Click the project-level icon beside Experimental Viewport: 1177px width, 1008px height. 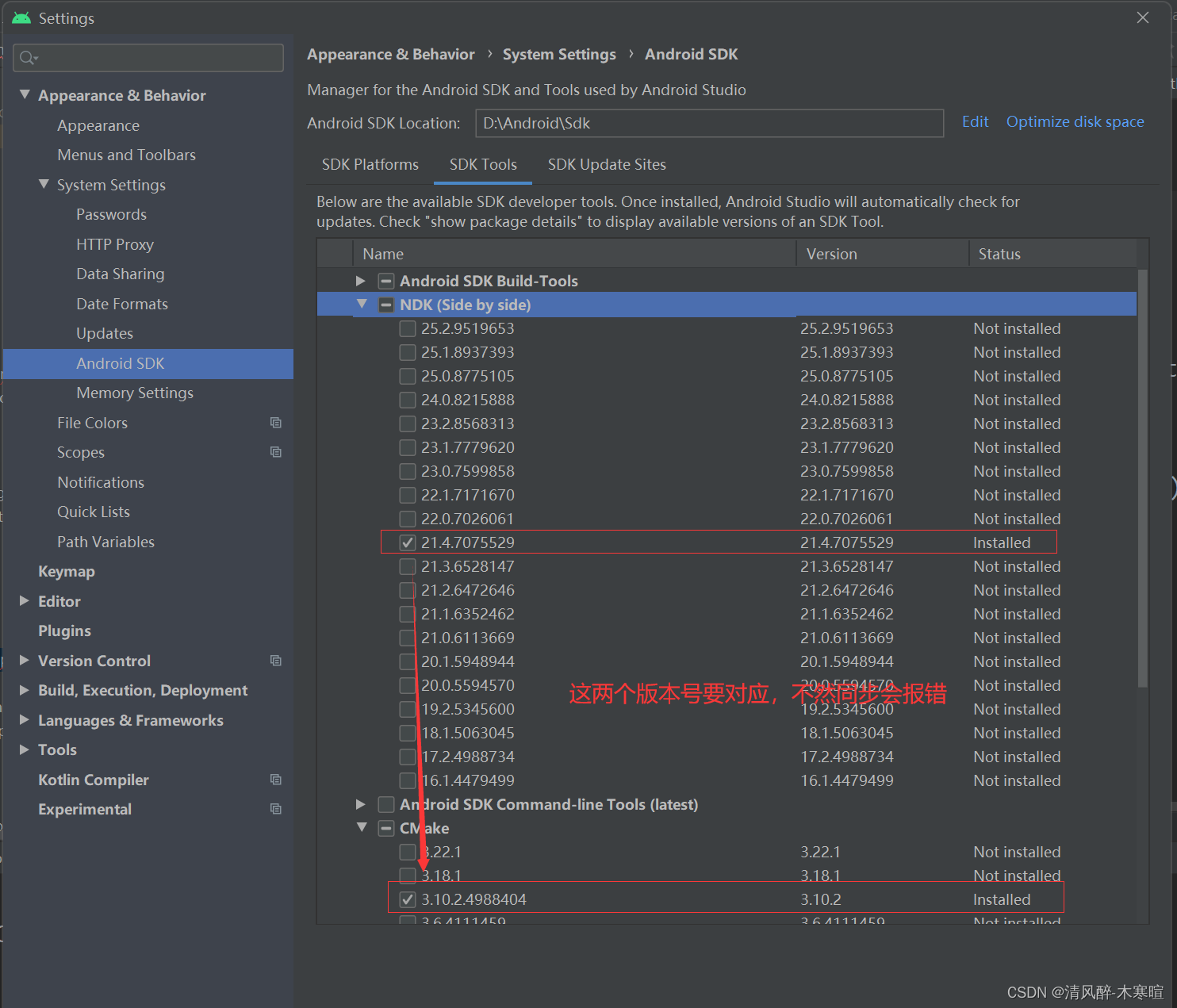(275, 809)
